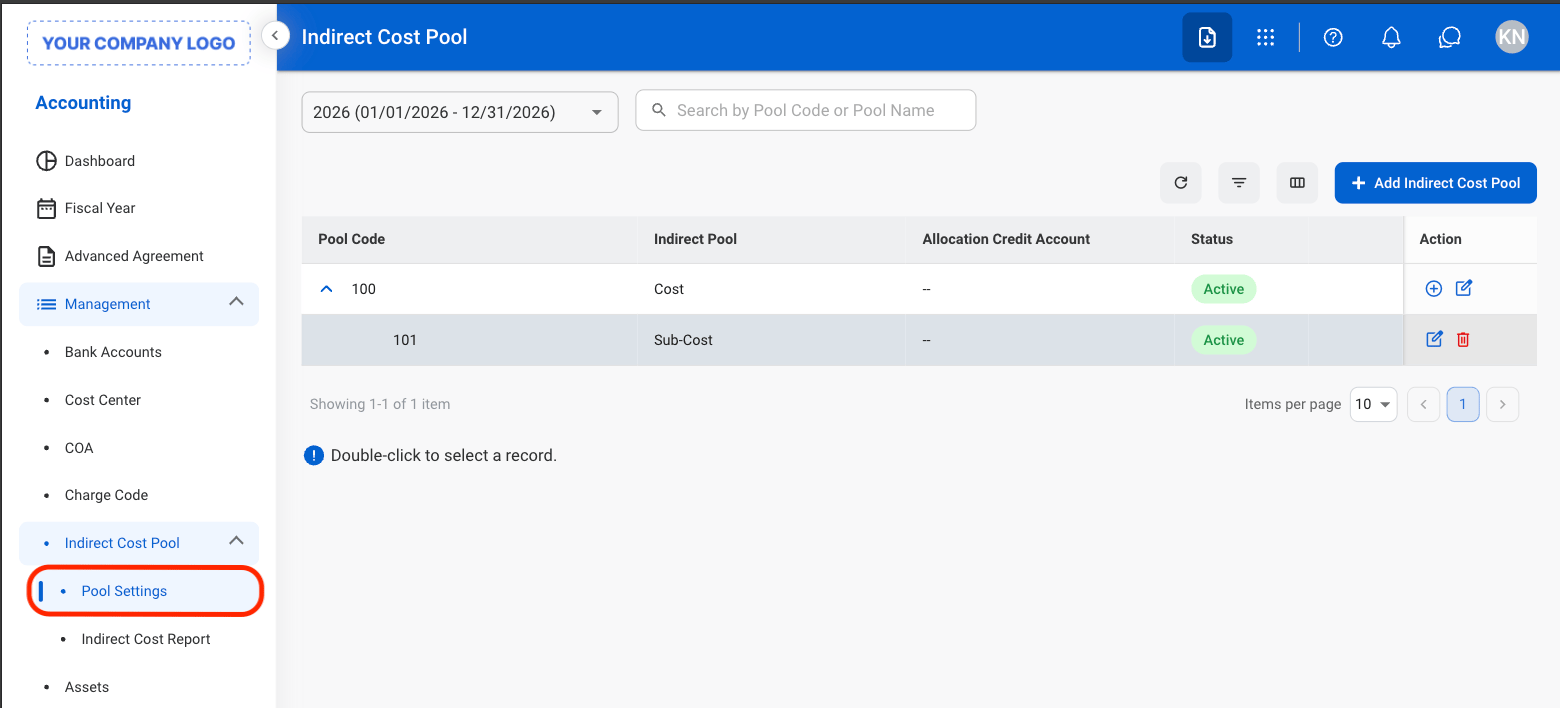This screenshot has width=1560, height=708.
Task: Click the search magnifier icon
Action: coord(659,110)
